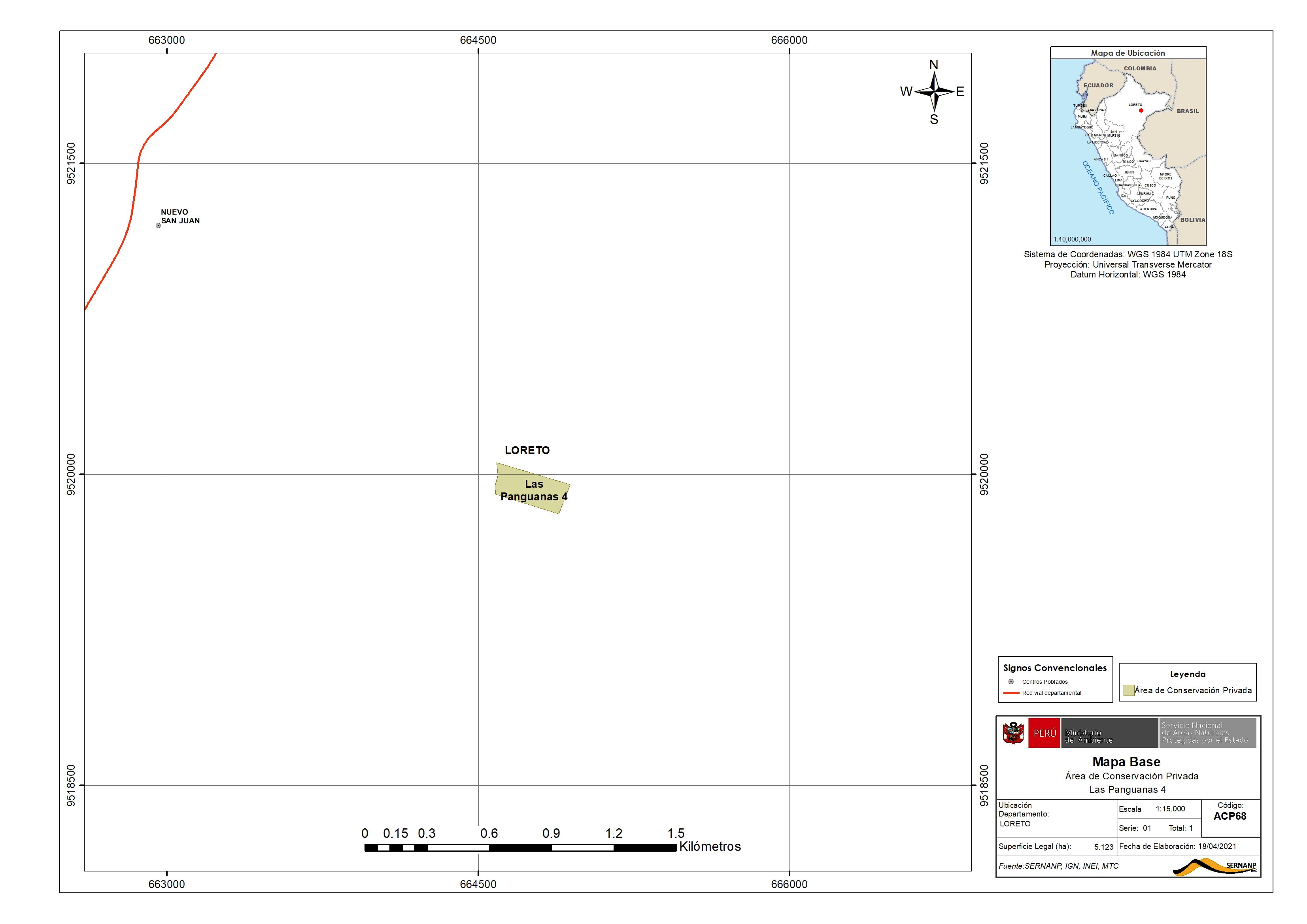Click the 'OCEANO PACIFICO' label

[x=1098, y=187]
